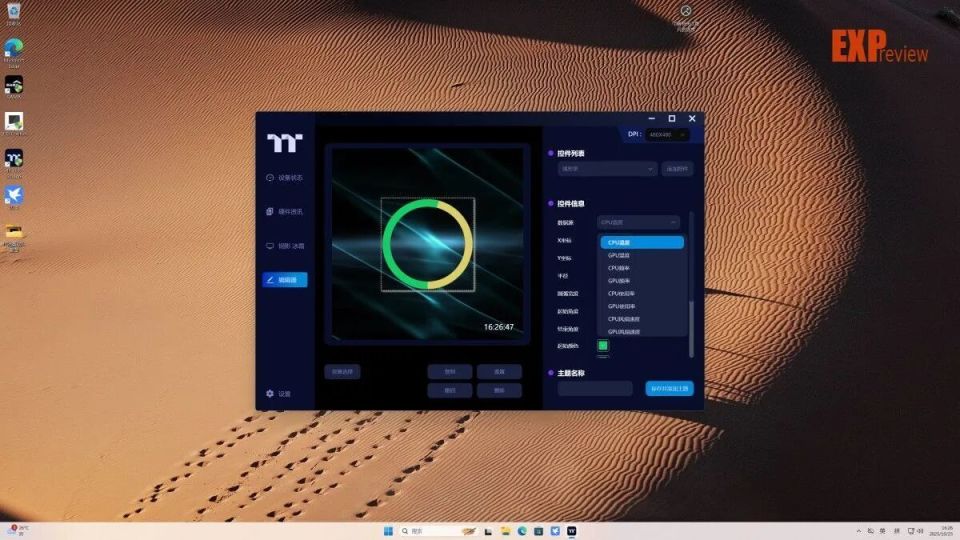
Task: Choose the GPU frequency option
Action: tap(642, 281)
